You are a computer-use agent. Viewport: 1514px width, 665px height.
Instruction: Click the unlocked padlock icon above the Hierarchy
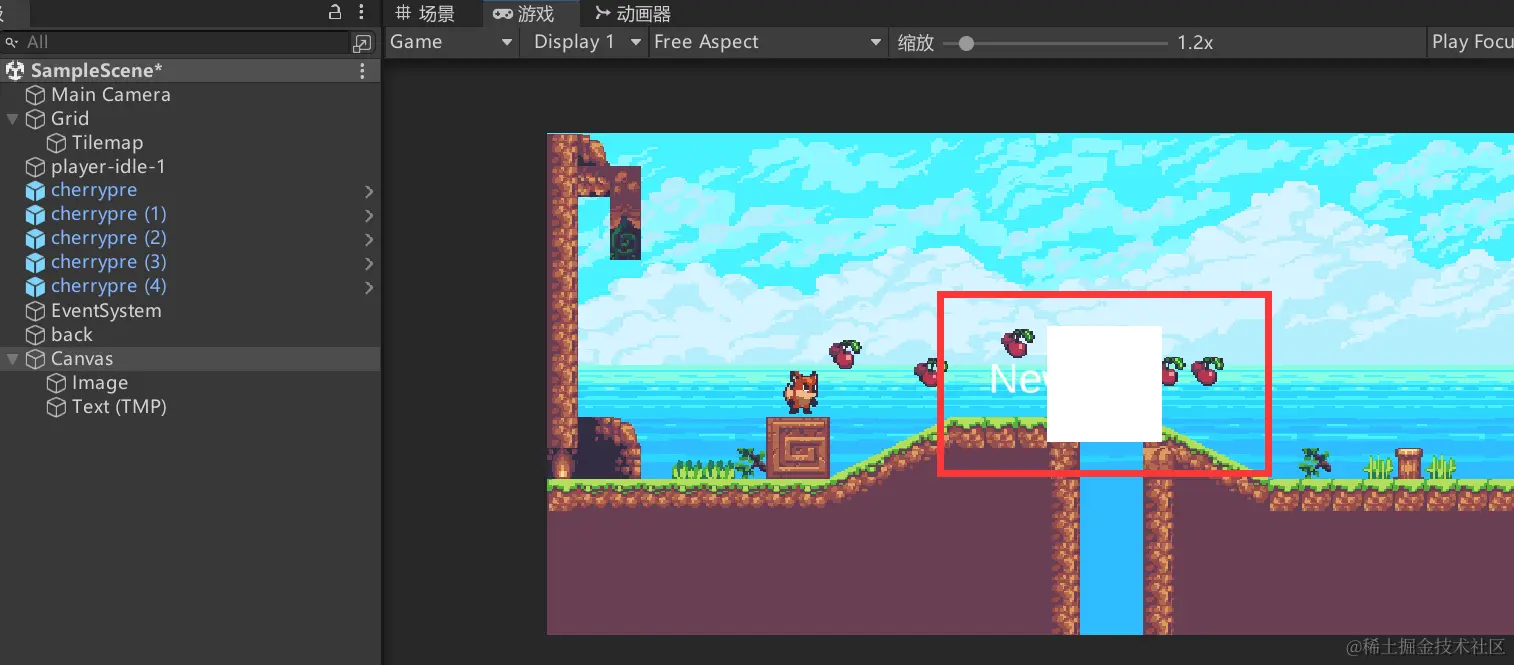335,12
